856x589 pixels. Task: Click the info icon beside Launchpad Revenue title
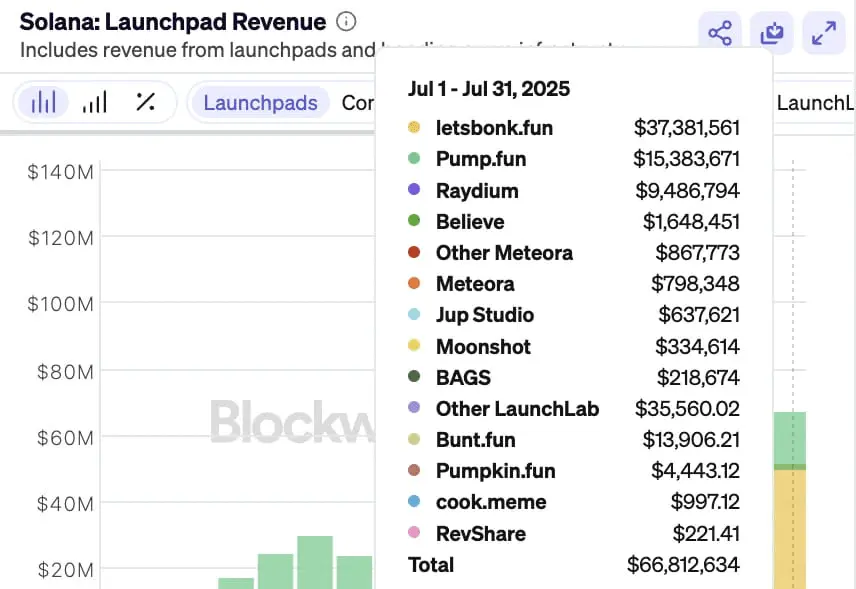click(x=346, y=22)
